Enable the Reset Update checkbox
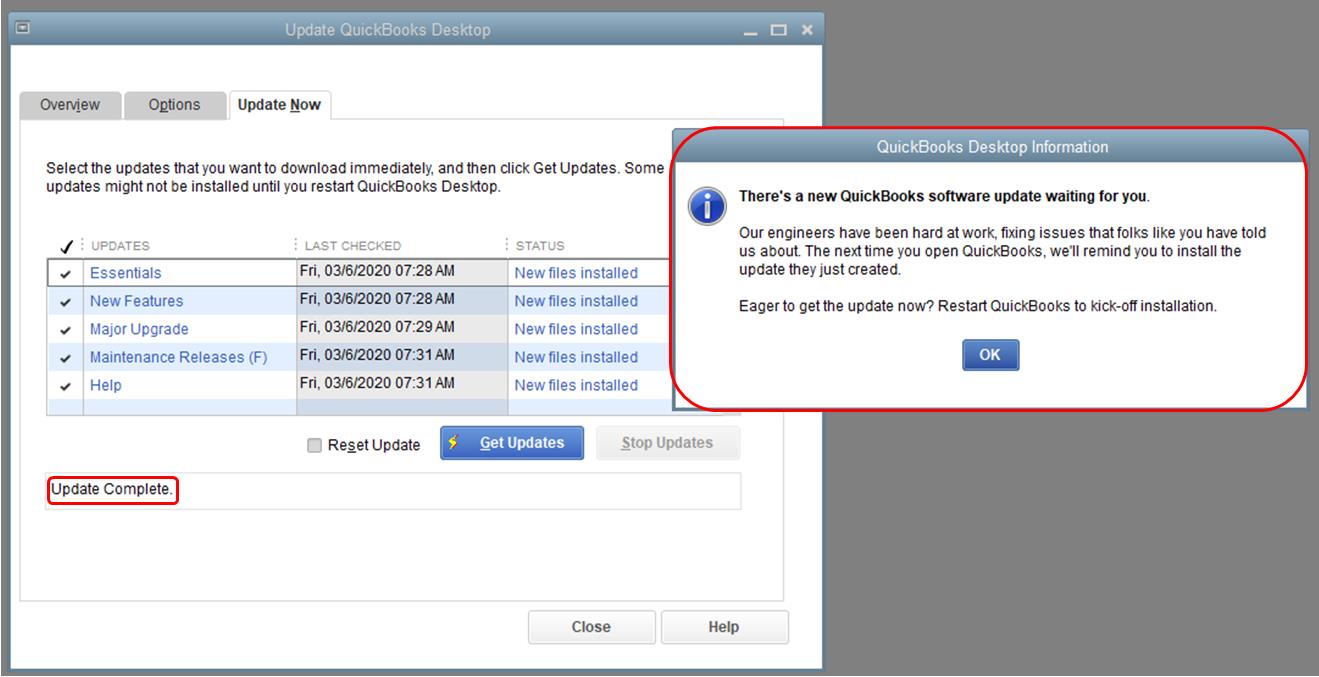The height and width of the screenshot is (677, 1319). 315,445
